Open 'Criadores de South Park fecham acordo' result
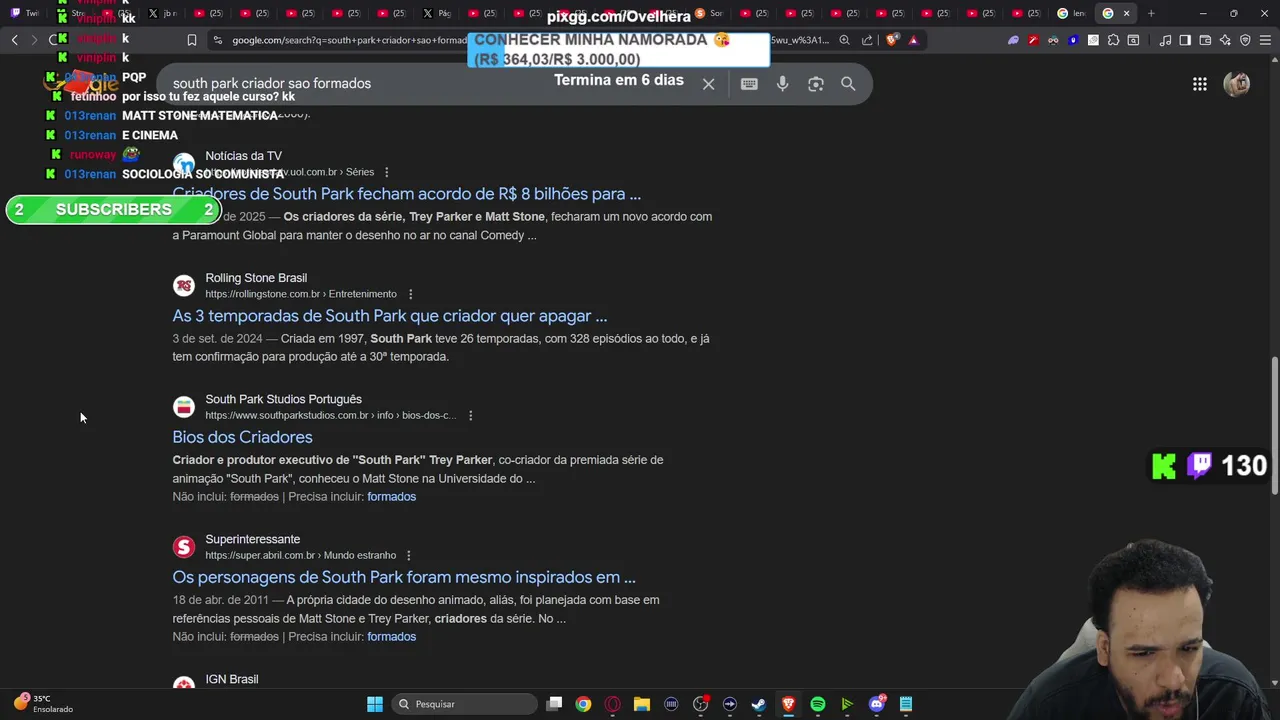Screen dimensions: 1280x720 [406, 194]
